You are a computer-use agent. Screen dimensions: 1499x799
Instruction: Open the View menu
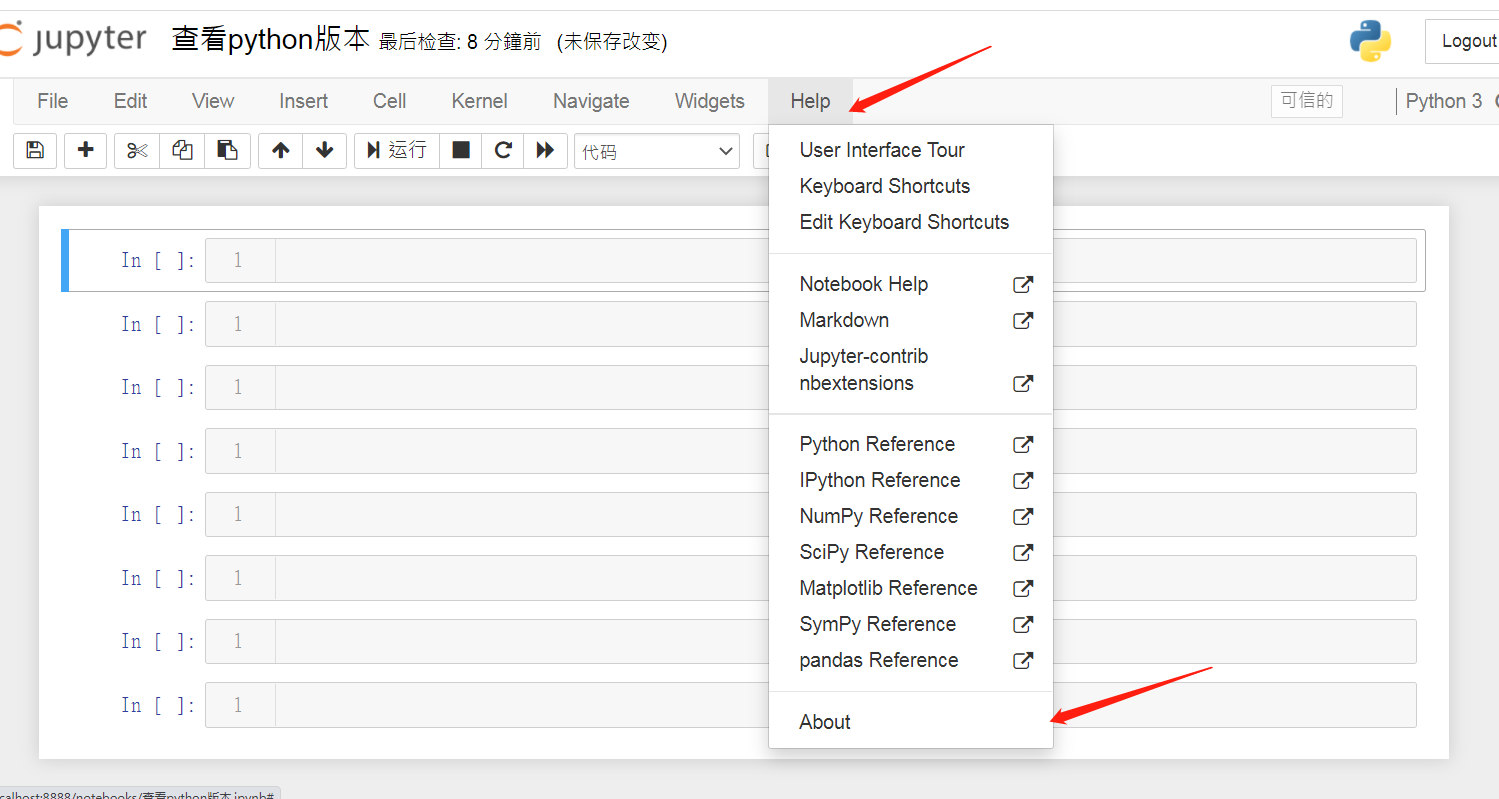pos(213,101)
